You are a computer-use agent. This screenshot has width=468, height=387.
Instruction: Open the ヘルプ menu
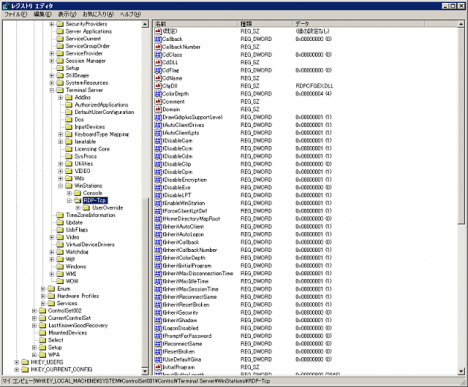pyautogui.click(x=130, y=14)
